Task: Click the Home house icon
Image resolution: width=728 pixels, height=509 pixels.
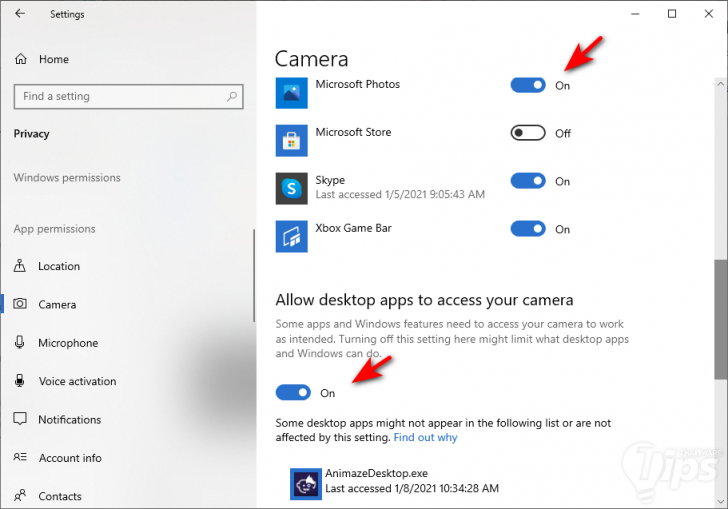Action: point(21,59)
